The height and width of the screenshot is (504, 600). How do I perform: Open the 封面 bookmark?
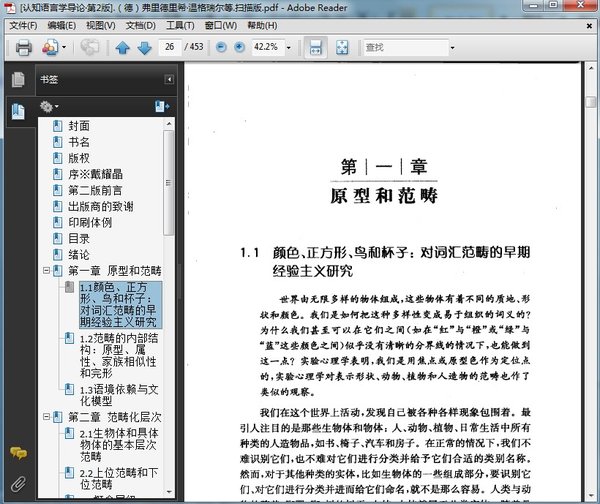[79, 126]
